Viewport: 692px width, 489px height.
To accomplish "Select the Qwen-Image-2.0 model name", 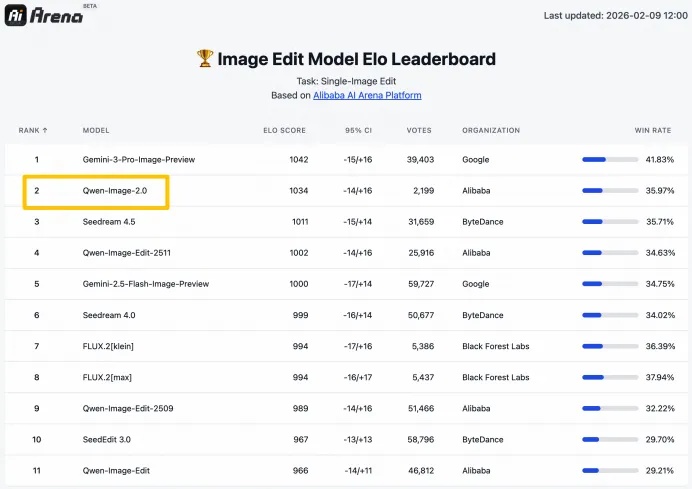I will (116, 190).
